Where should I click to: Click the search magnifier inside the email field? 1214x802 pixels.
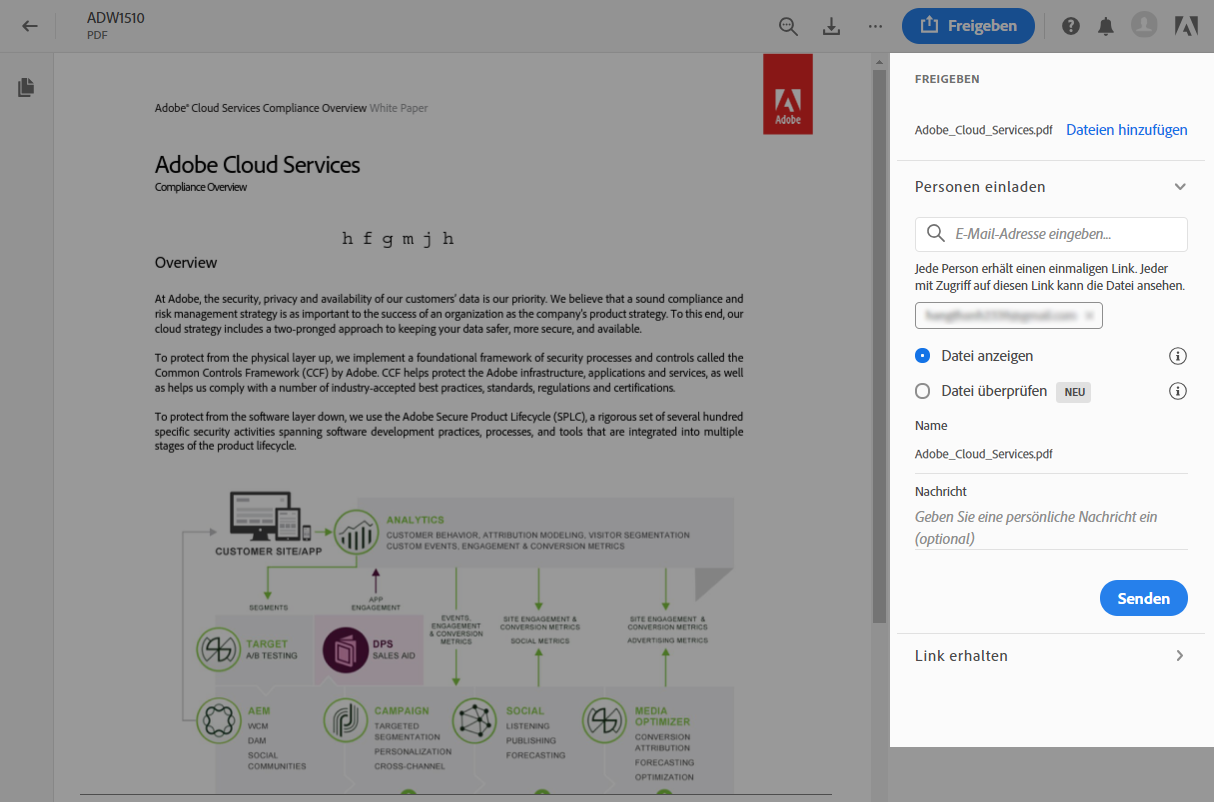pyautogui.click(x=936, y=234)
